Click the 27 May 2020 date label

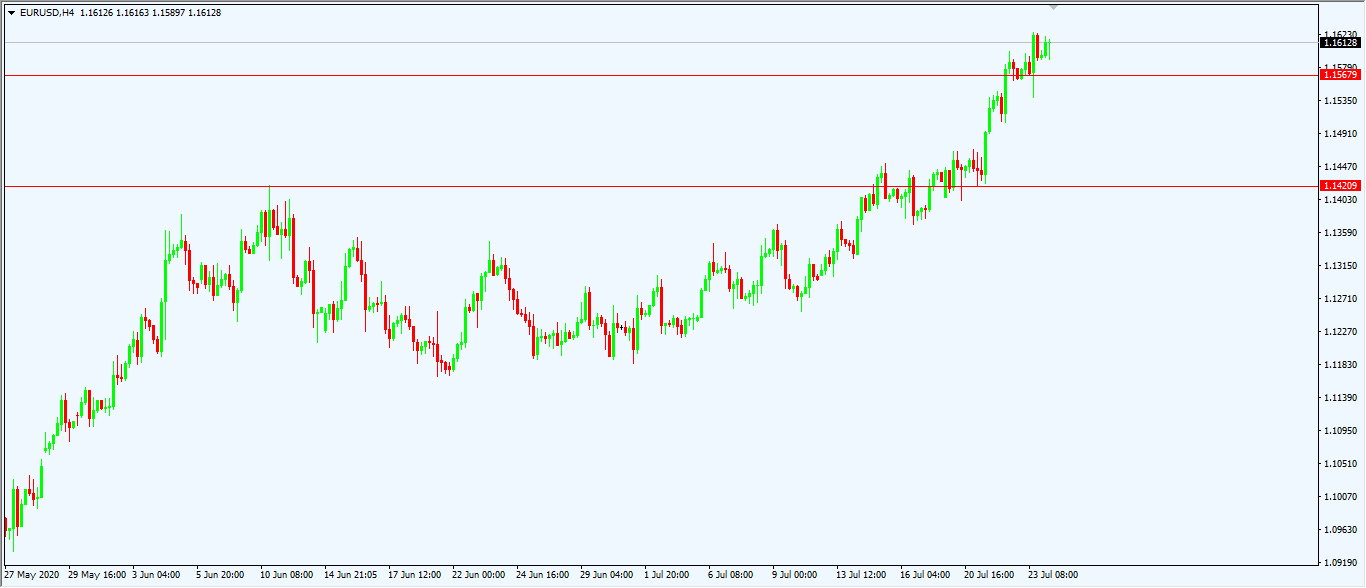[x=32, y=575]
